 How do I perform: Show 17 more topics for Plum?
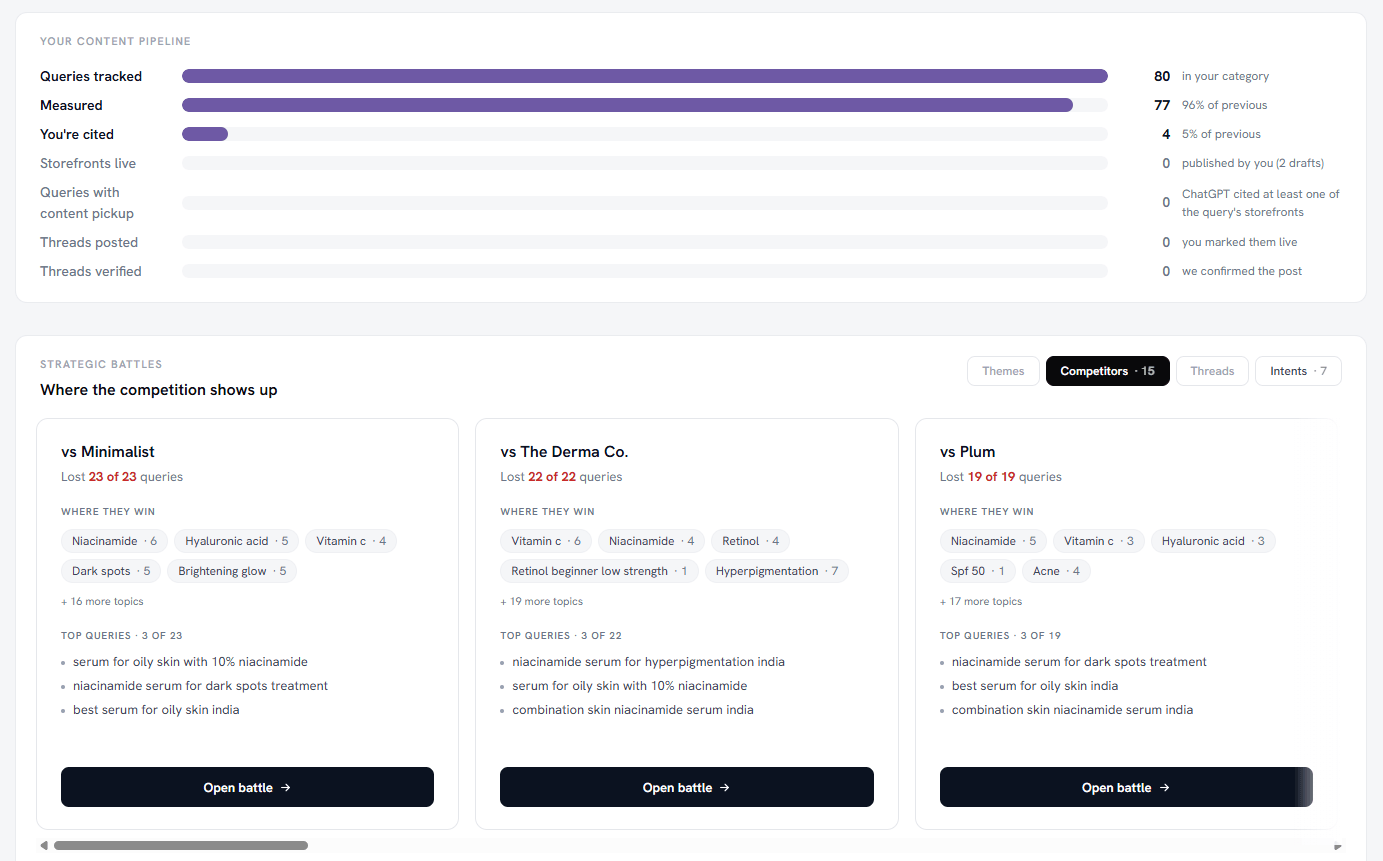point(981,602)
